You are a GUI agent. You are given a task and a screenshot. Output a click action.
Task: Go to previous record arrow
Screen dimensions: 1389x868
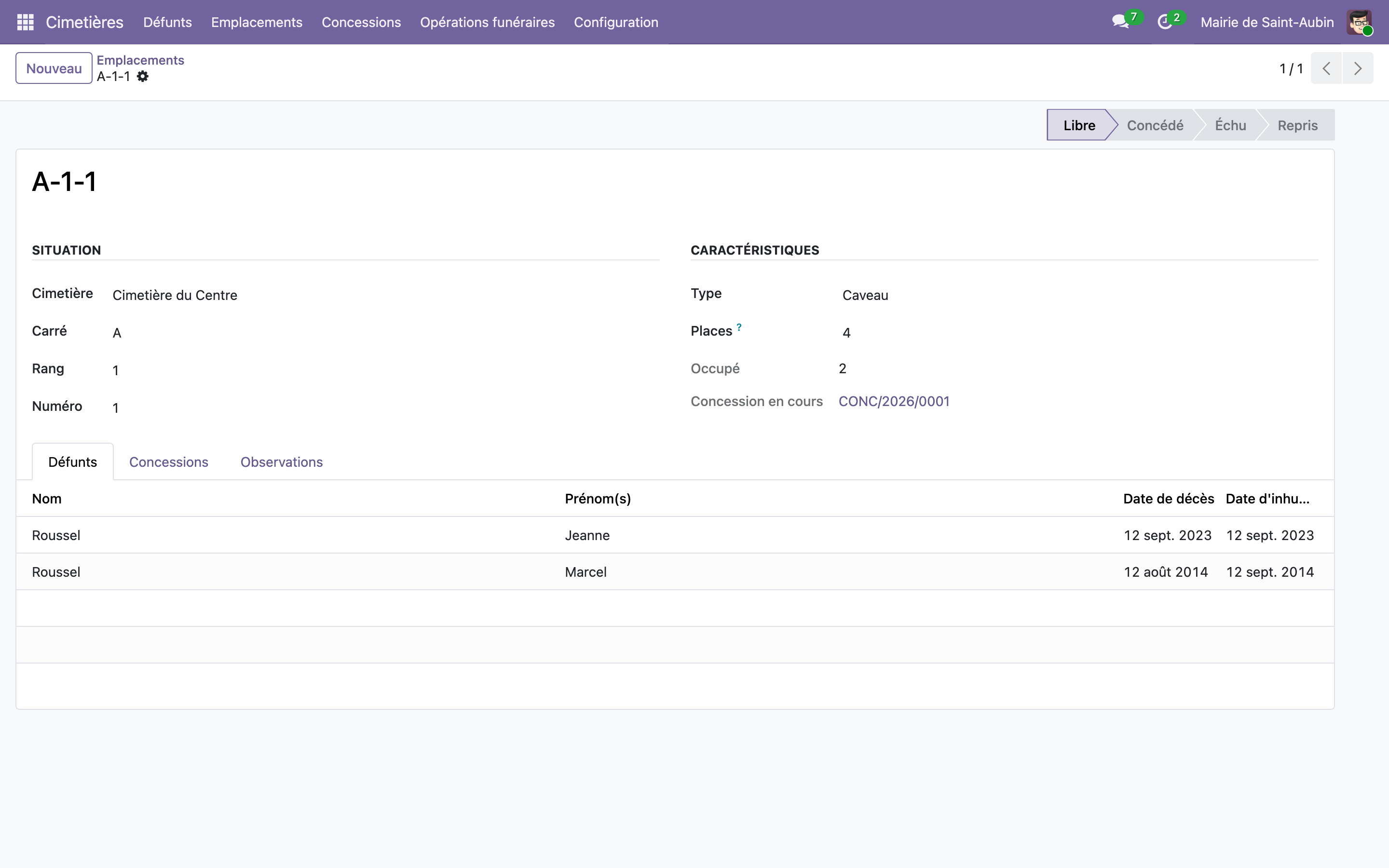[1326, 68]
